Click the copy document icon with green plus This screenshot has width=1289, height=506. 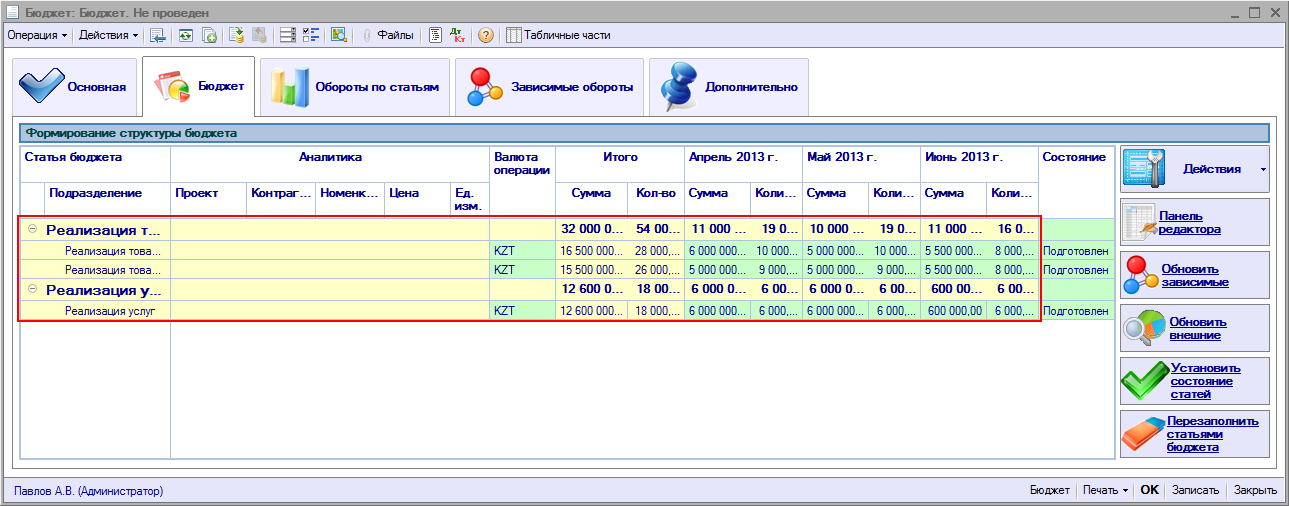(210, 35)
